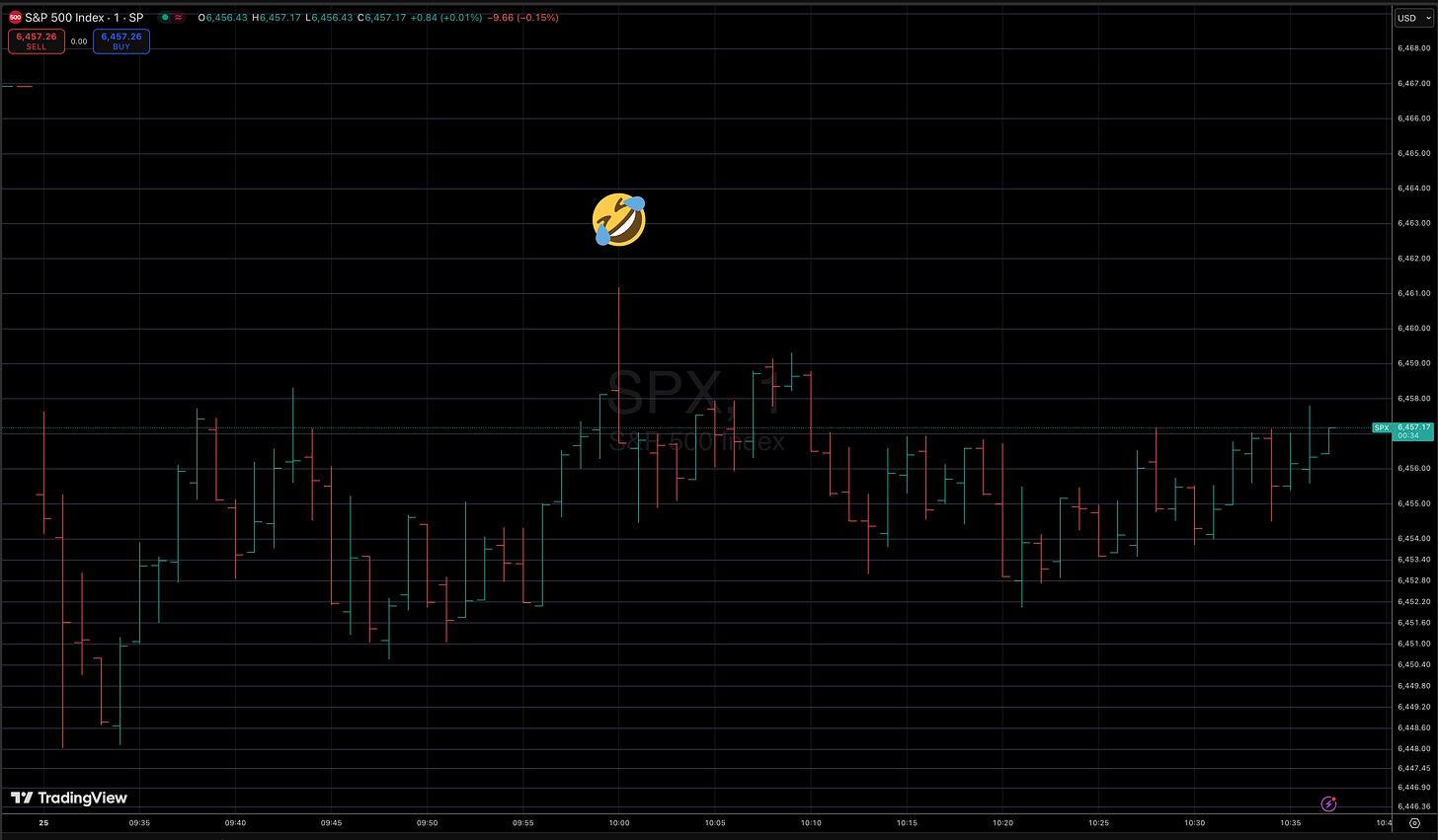Click the purple lightning event icon

pos(1328,803)
